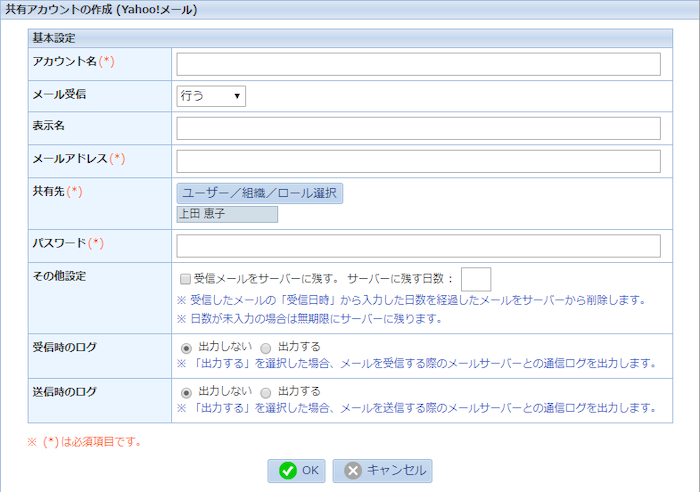This screenshot has height=492, width=700.
Task: Click the 共有アカウントの作成 (Yahoo!メール) title
Action: 101,9
